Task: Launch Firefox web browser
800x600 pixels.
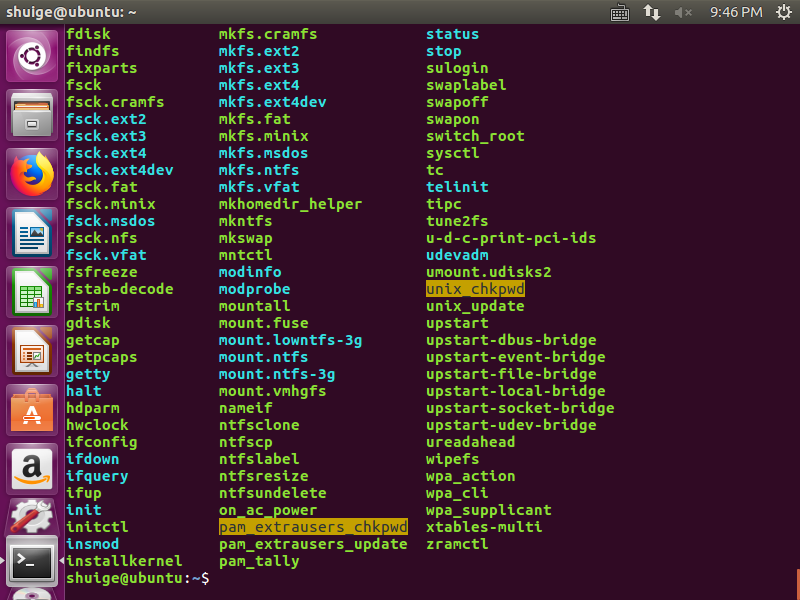Action: click(x=32, y=174)
